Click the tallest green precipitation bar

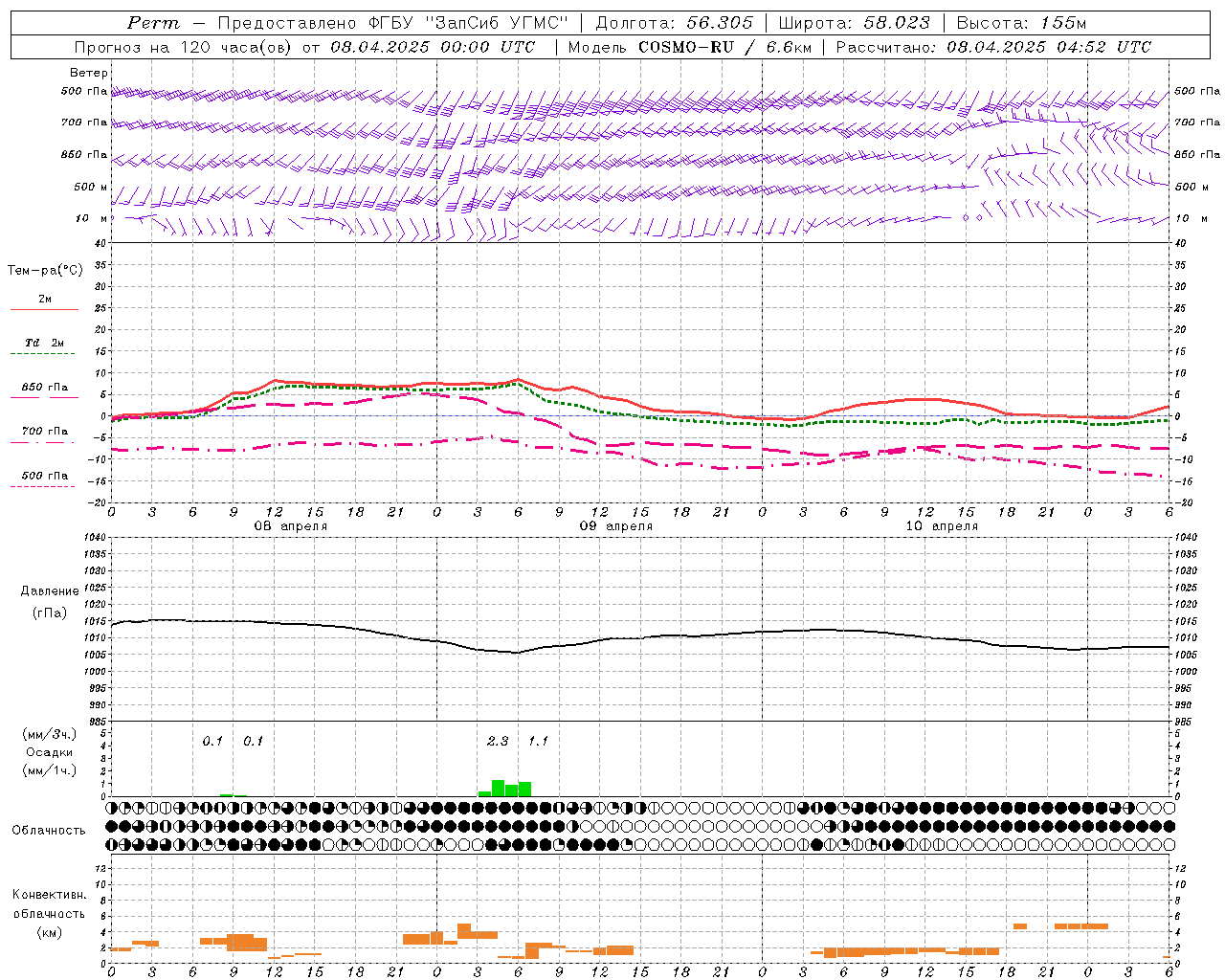tap(498, 788)
